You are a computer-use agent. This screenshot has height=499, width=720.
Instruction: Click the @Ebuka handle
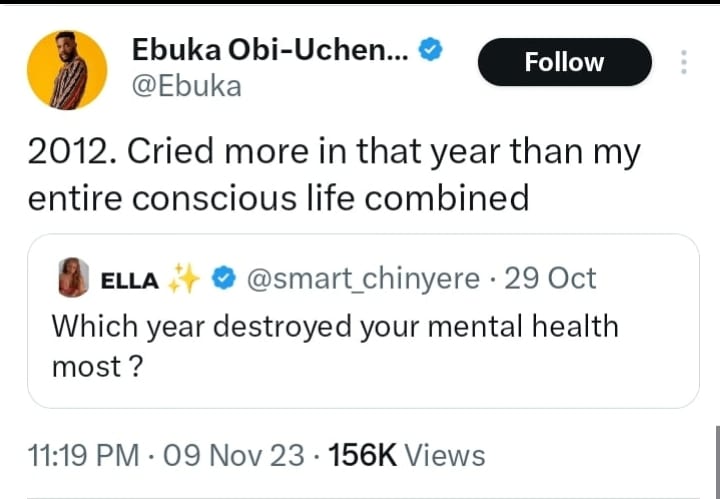[x=187, y=87]
